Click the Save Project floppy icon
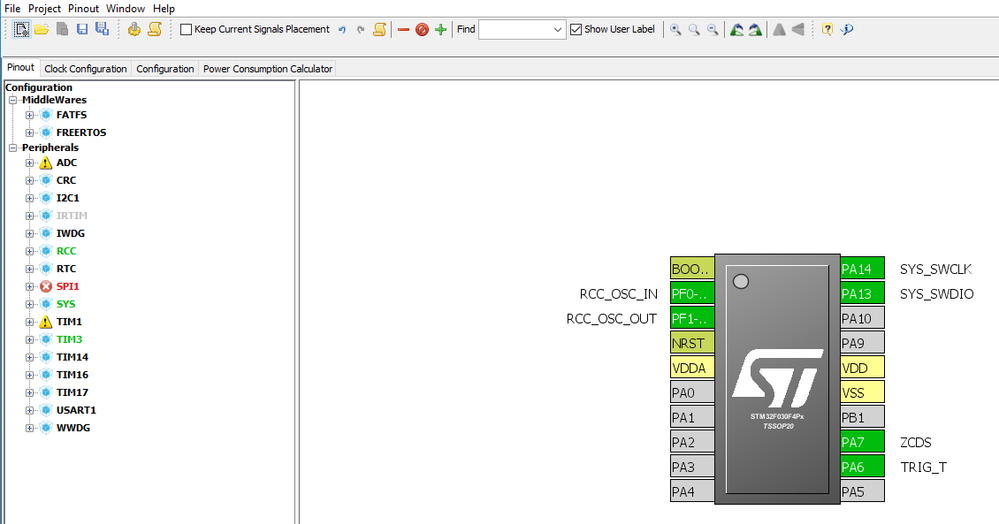The height and width of the screenshot is (524, 999). tap(82, 29)
